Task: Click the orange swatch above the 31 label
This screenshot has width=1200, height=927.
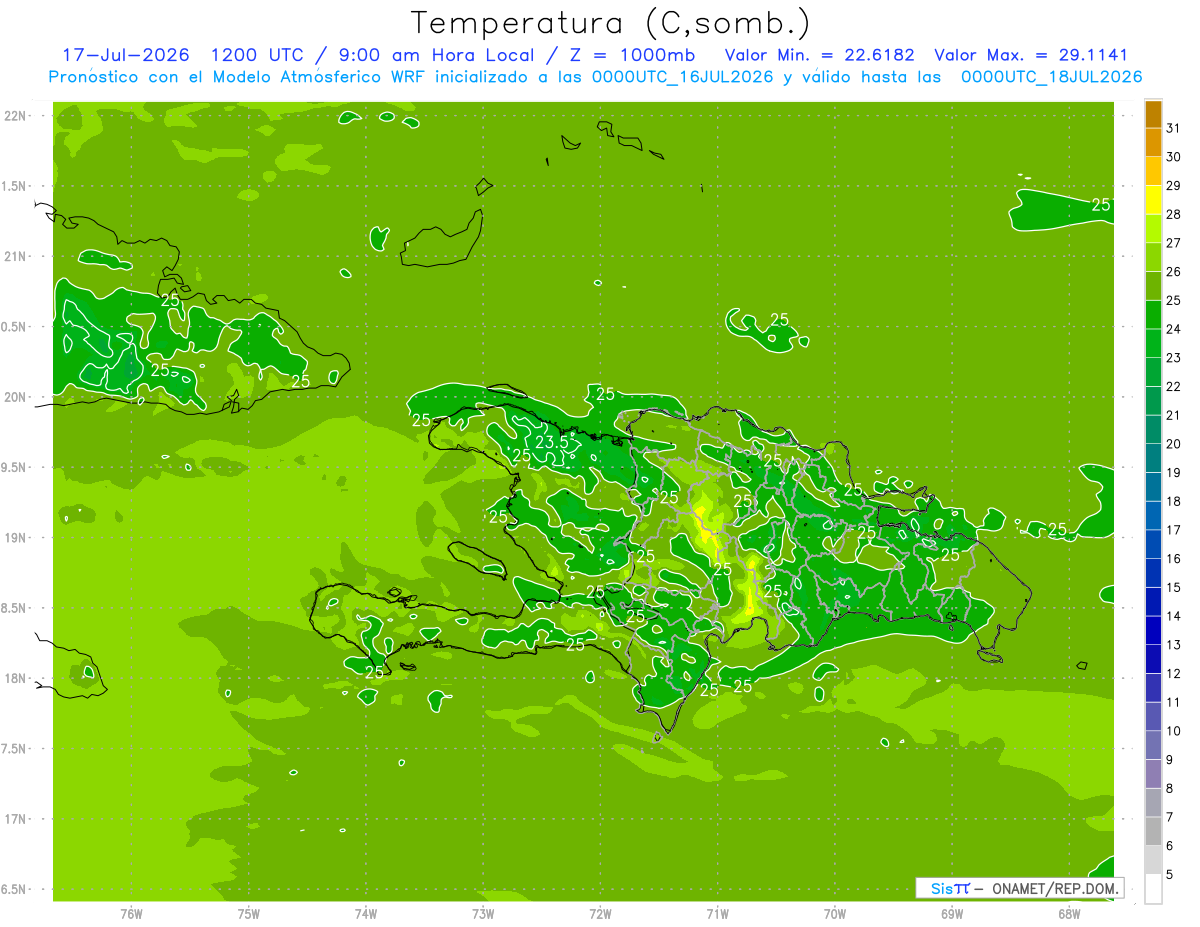Action: pyautogui.click(x=1153, y=114)
